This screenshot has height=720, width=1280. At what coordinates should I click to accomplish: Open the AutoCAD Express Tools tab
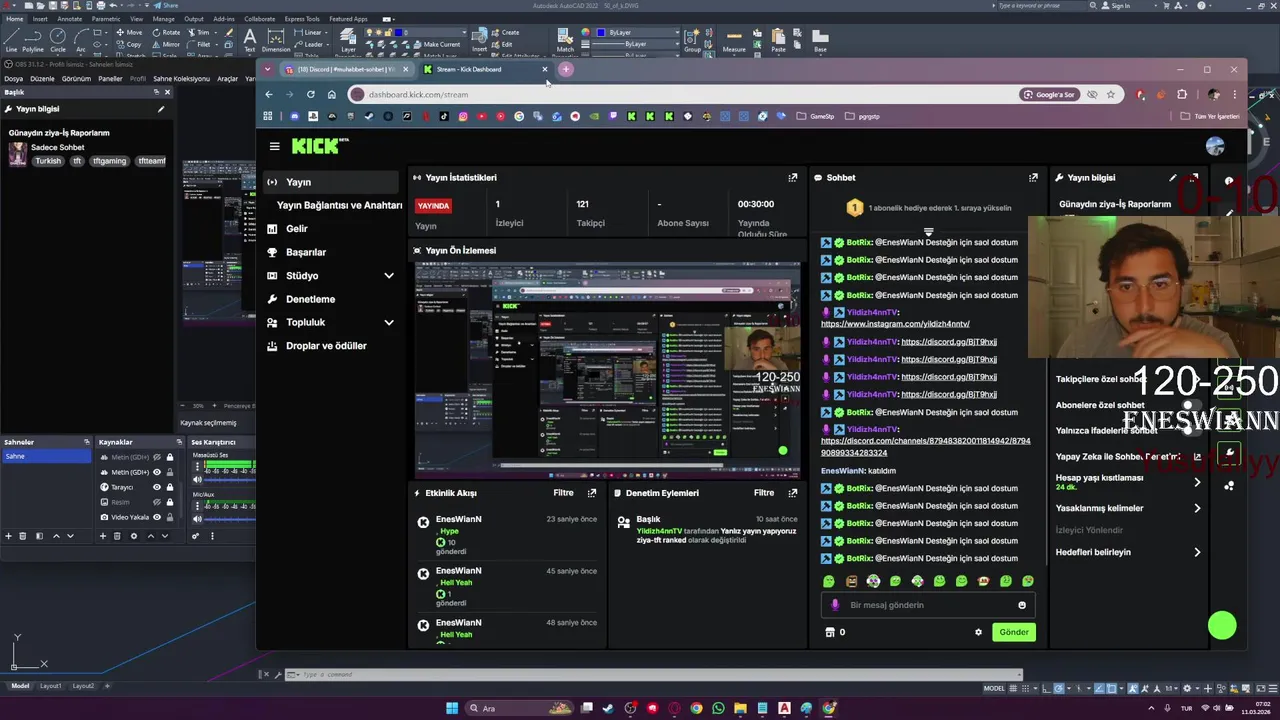(x=302, y=19)
